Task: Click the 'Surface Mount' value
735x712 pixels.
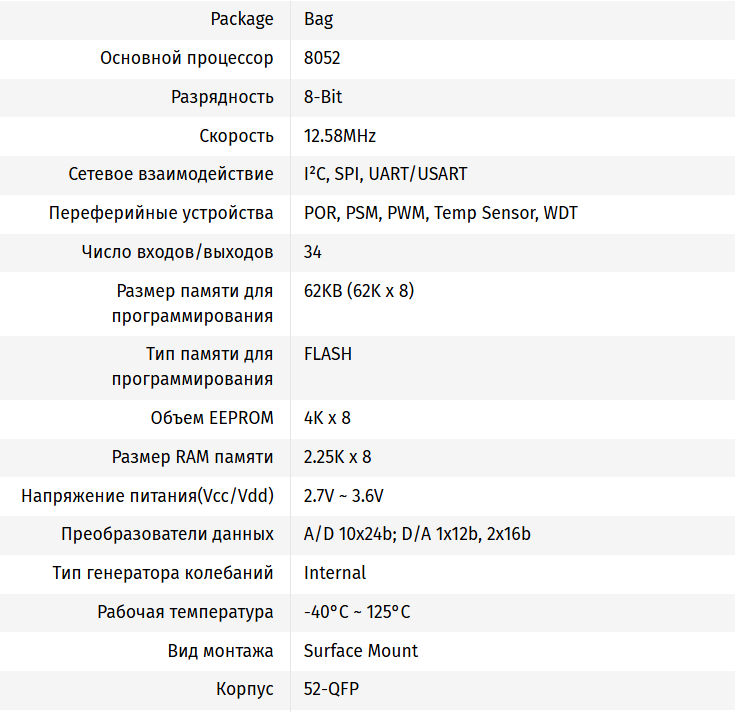Action: 361,651
